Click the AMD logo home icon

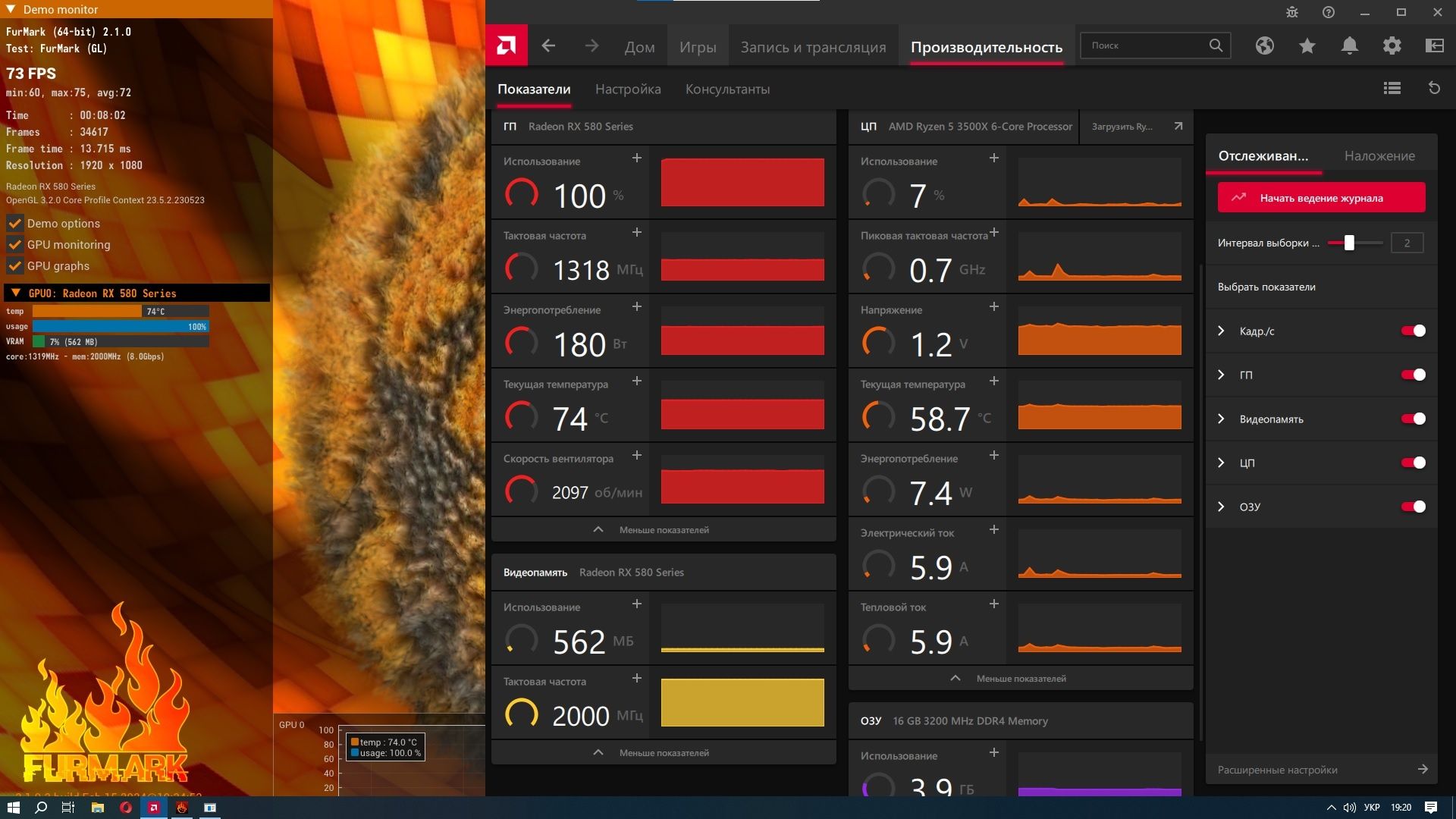[507, 45]
